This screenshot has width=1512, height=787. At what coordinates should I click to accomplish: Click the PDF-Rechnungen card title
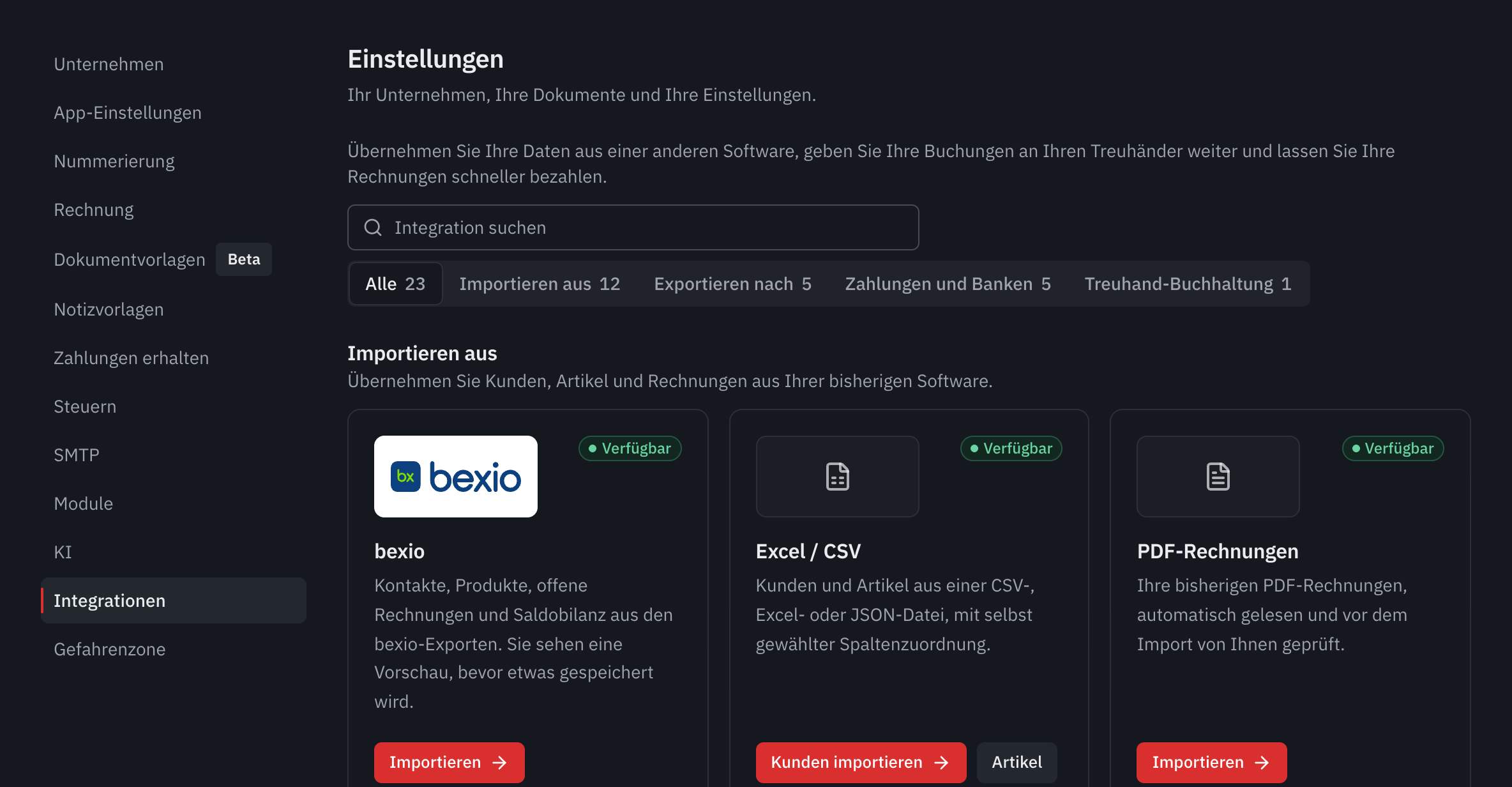click(1217, 551)
